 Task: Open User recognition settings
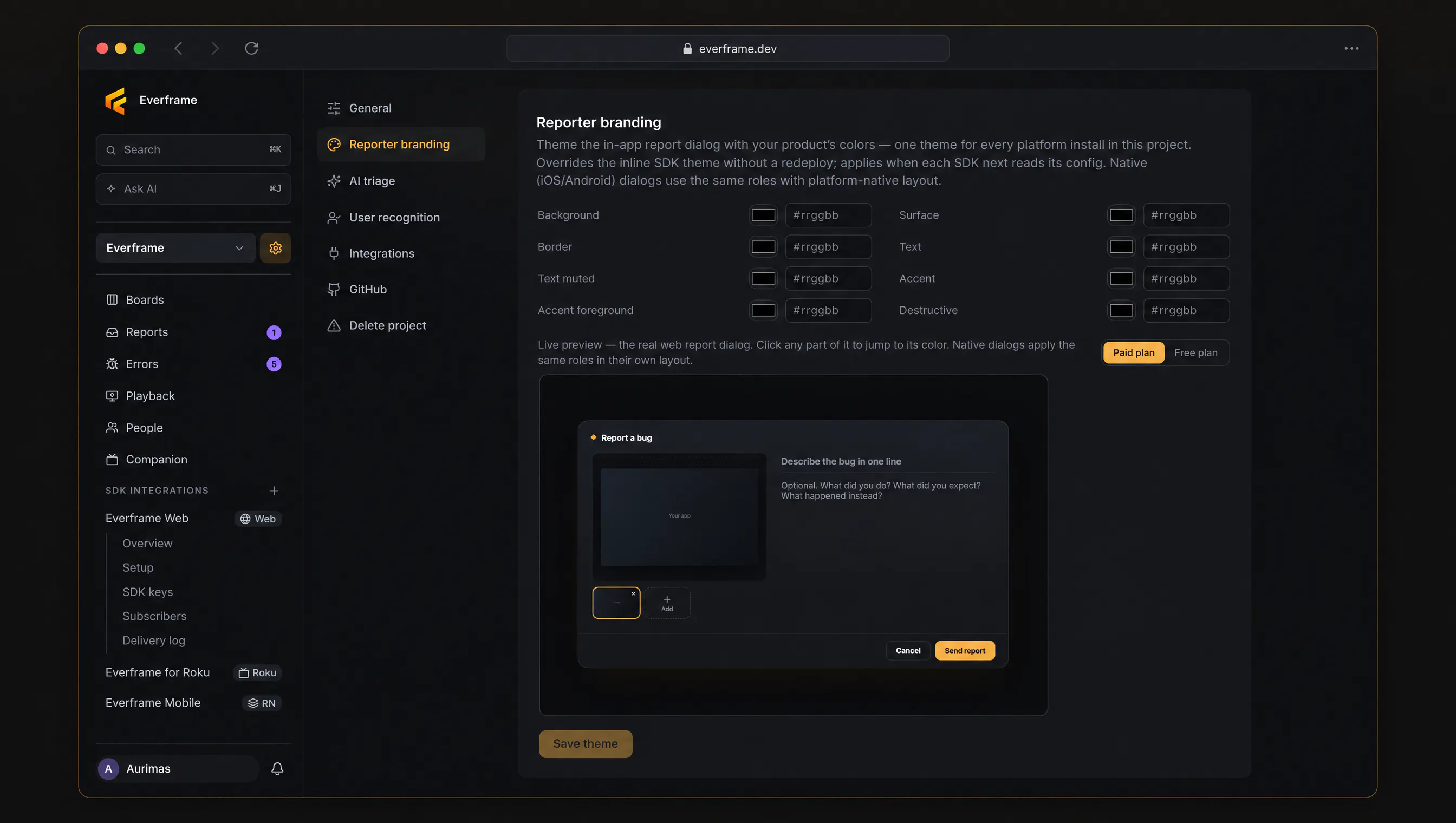pyautogui.click(x=401, y=217)
